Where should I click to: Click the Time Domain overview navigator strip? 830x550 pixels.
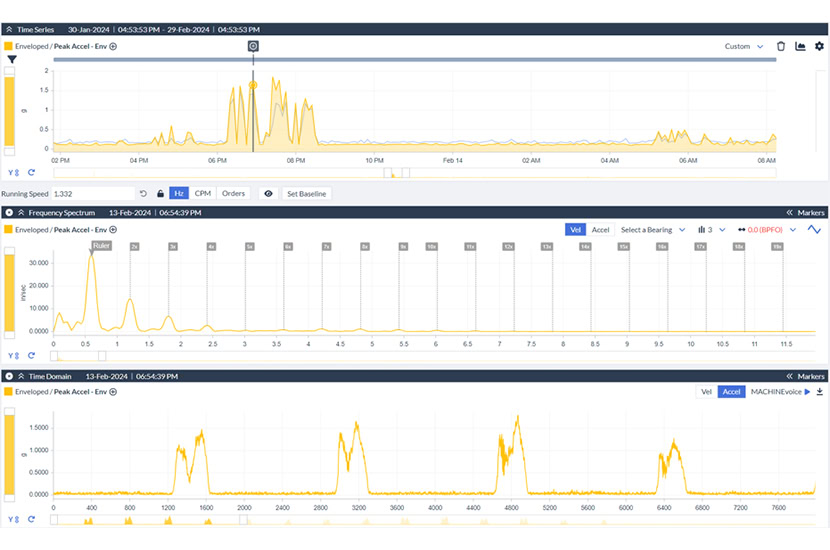pyautogui.click(x=433, y=520)
